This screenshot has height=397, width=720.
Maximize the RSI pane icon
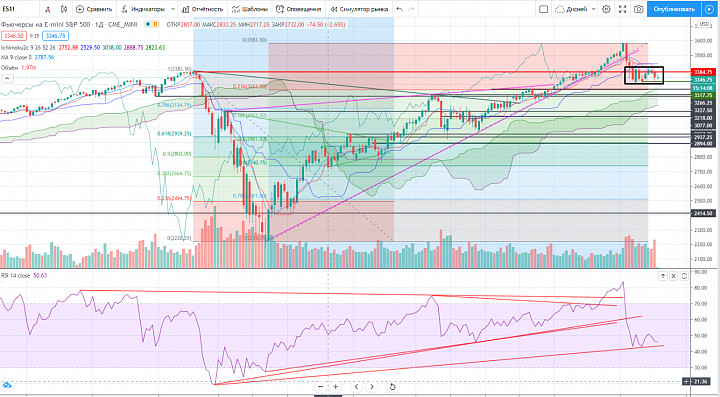tap(684, 276)
